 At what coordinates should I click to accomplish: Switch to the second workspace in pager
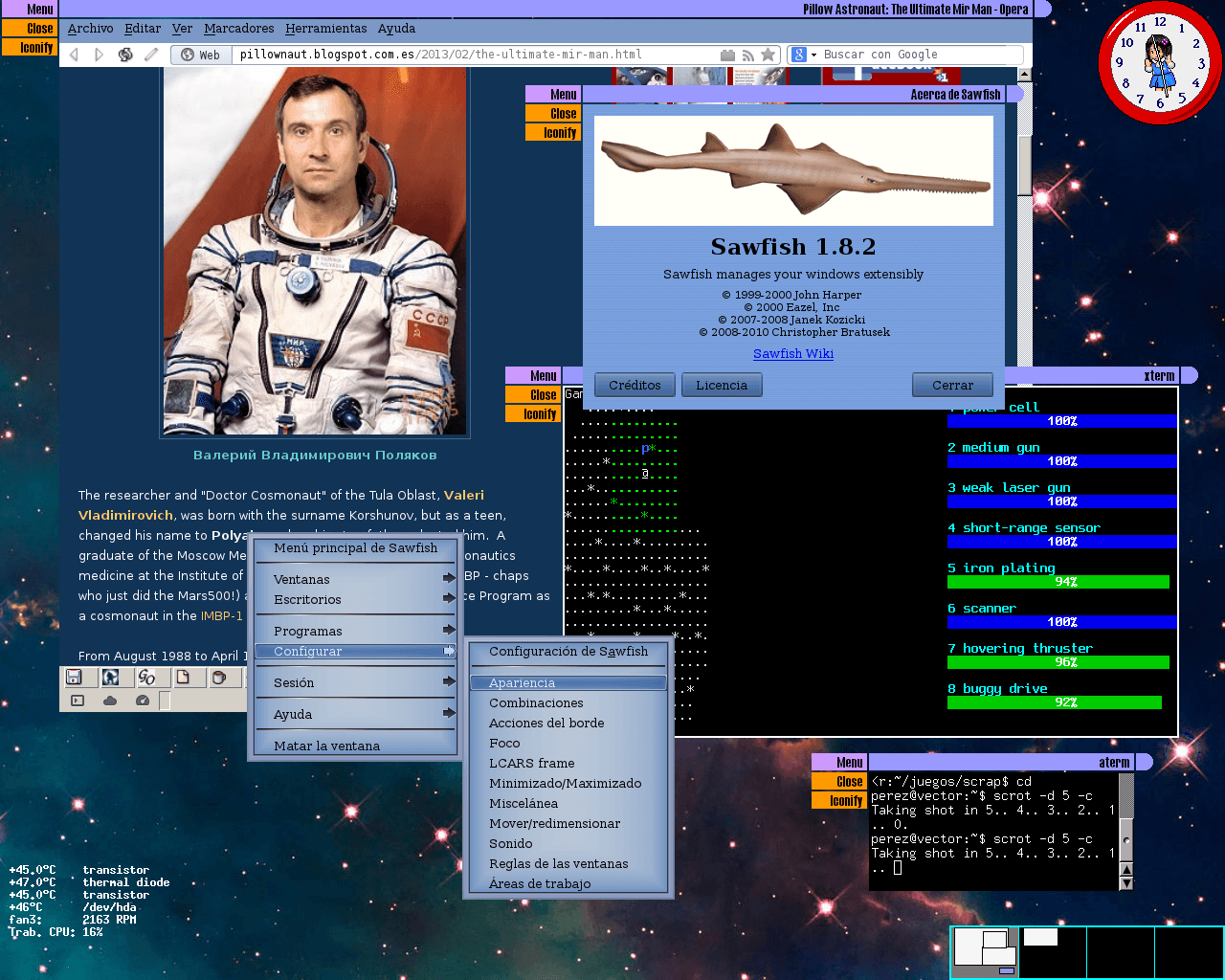click(x=1053, y=952)
